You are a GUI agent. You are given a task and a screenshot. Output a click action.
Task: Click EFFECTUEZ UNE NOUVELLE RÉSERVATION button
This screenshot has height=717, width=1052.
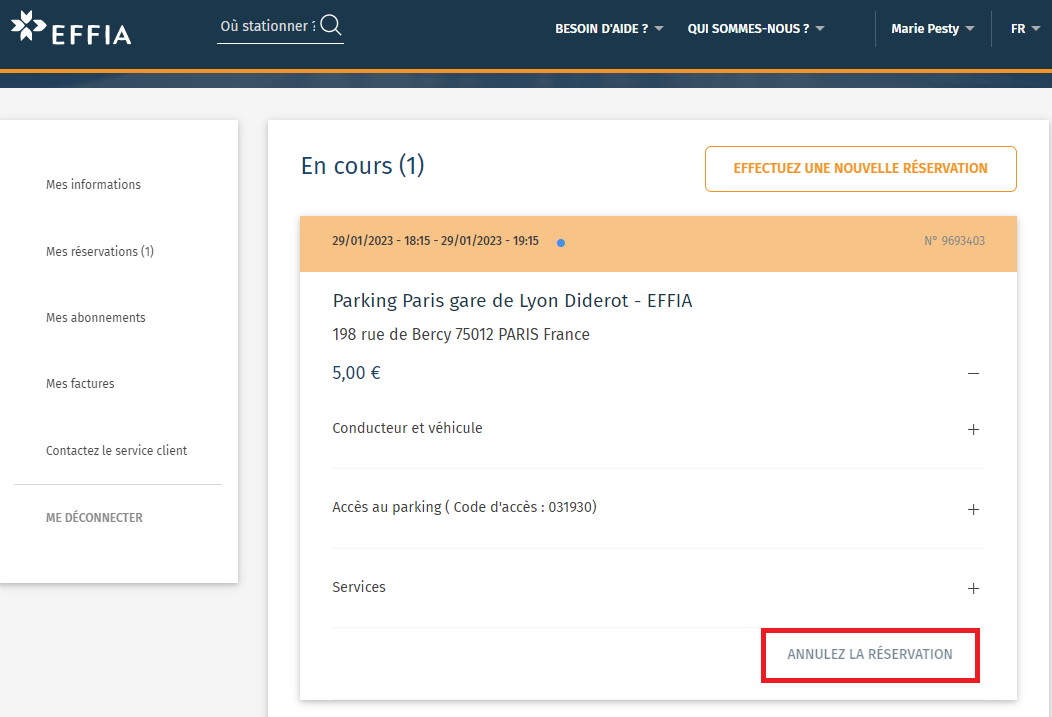[x=860, y=168]
